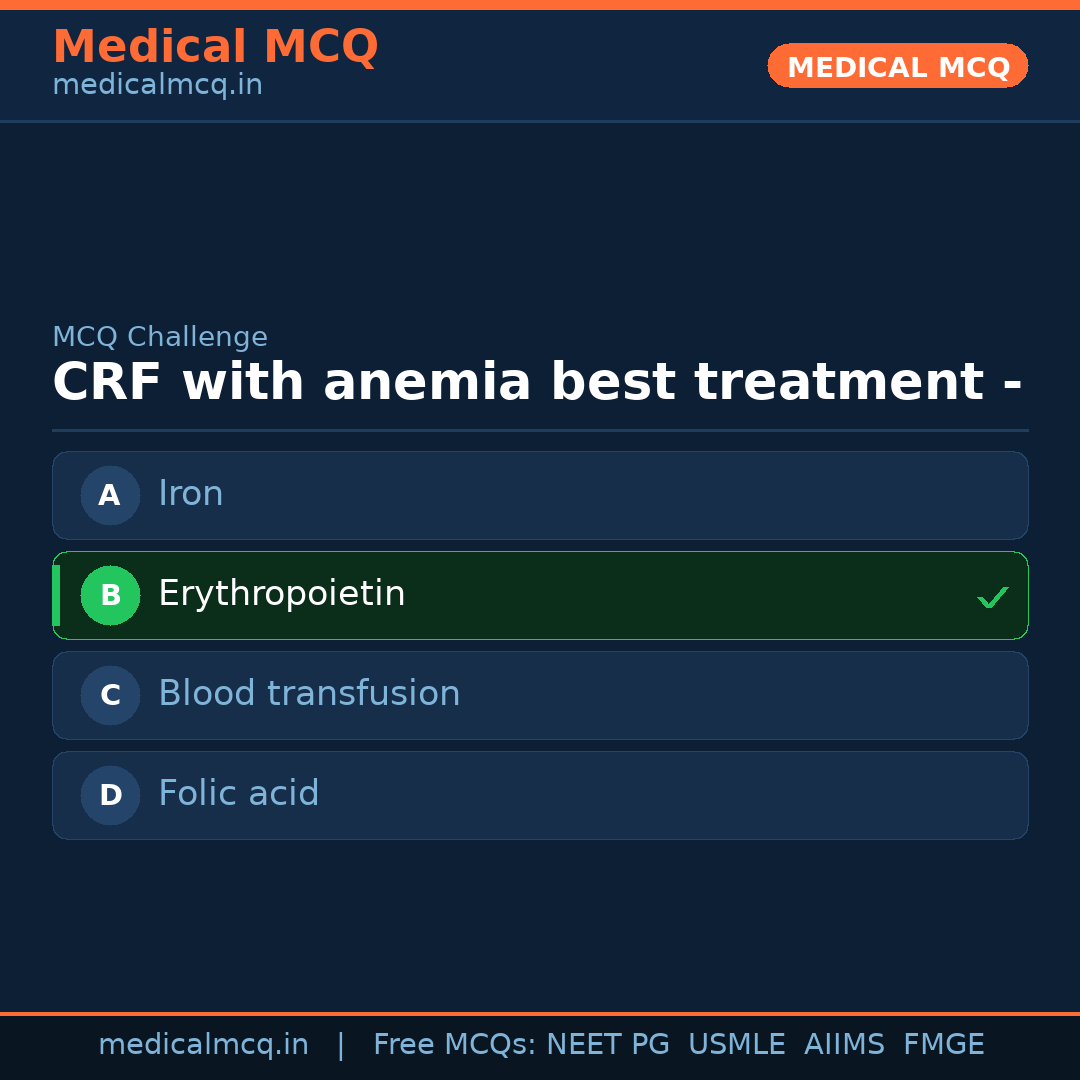
Task: Click the CRF with anemia question text
Action: (x=537, y=382)
